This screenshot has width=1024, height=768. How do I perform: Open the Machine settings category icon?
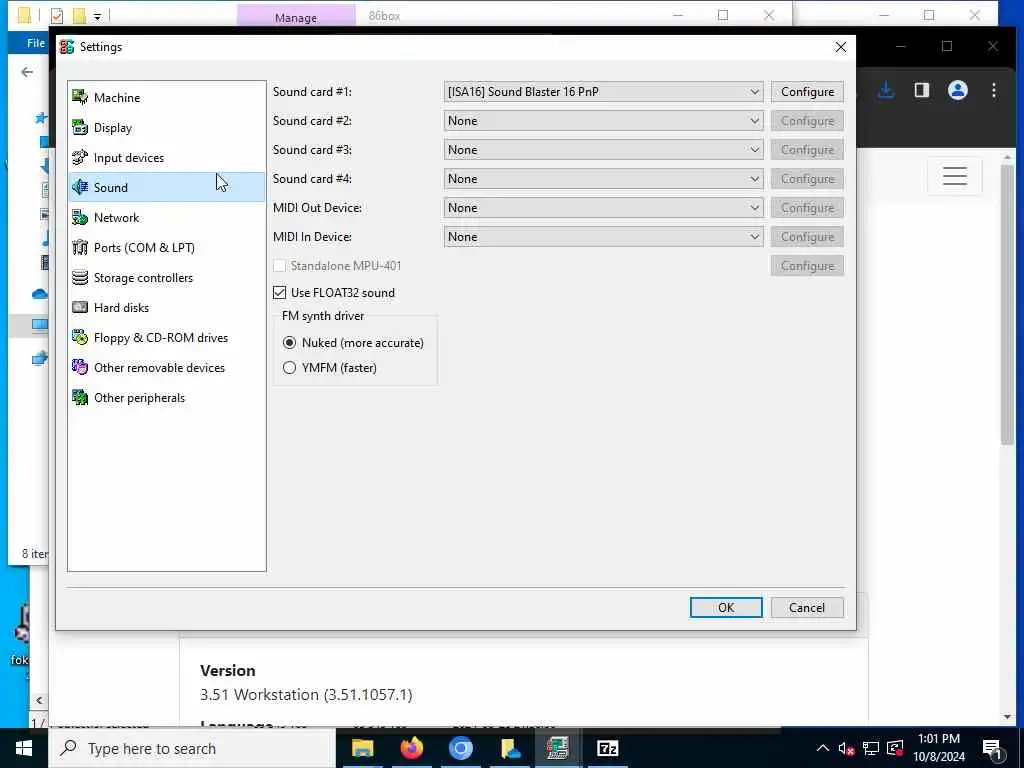pos(80,97)
